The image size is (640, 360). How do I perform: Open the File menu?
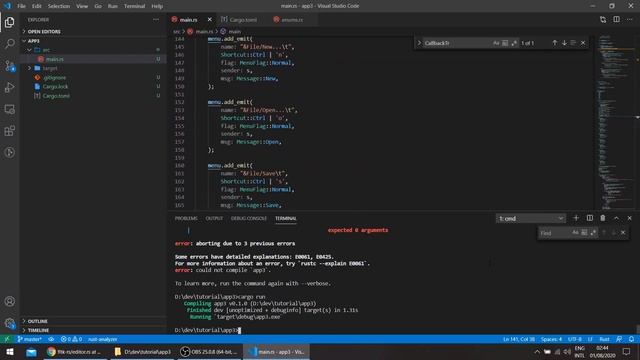pyautogui.click(x=21, y=6)
